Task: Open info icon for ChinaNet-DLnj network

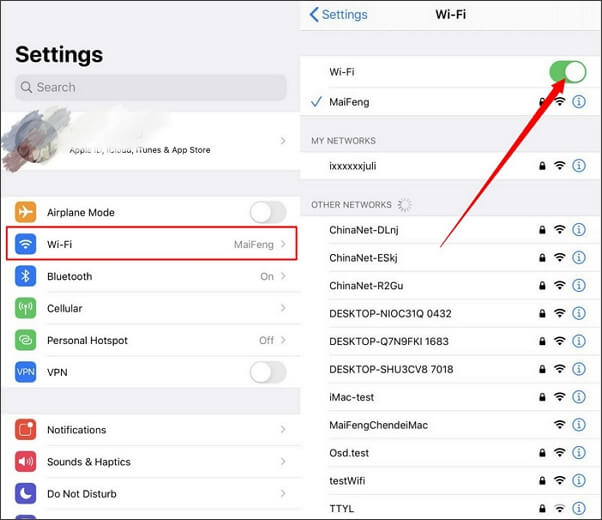Action: pos(579,230)
